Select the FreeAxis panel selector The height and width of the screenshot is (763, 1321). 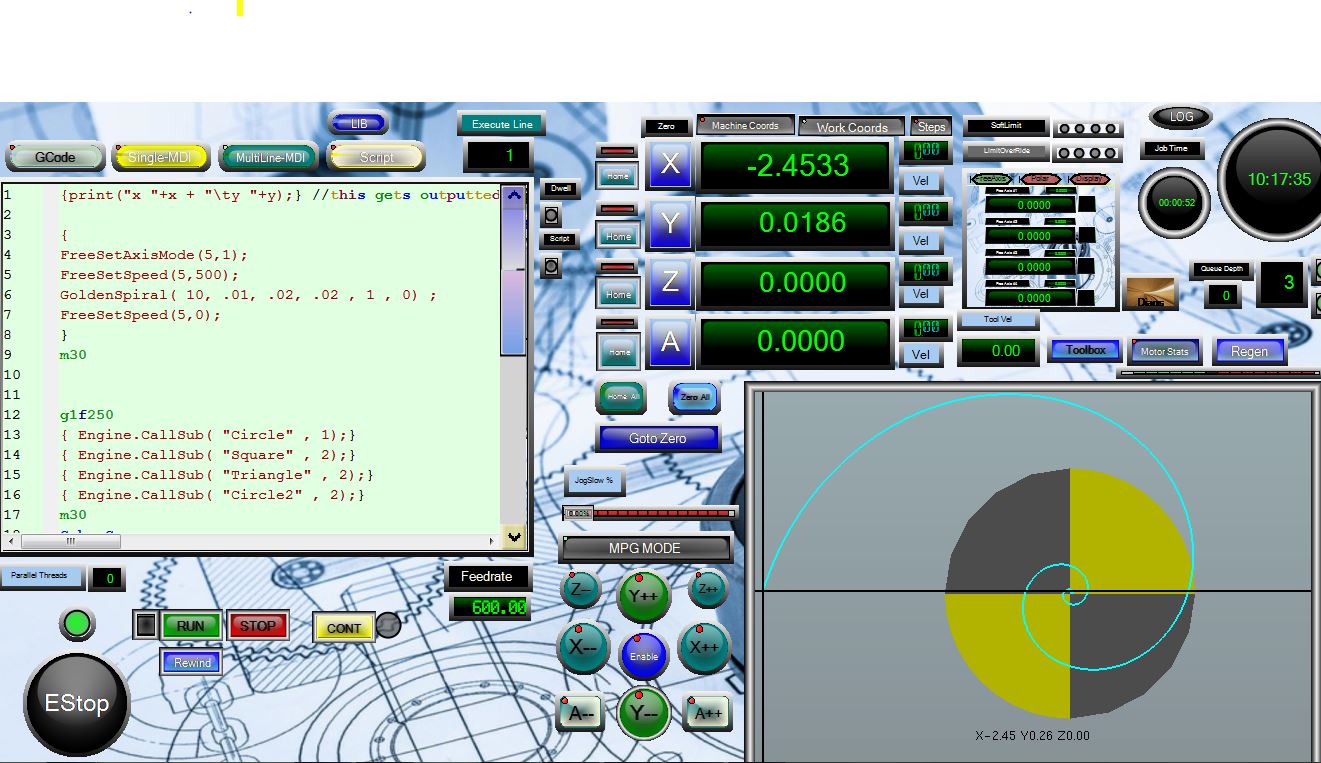(x=992, y=179)
